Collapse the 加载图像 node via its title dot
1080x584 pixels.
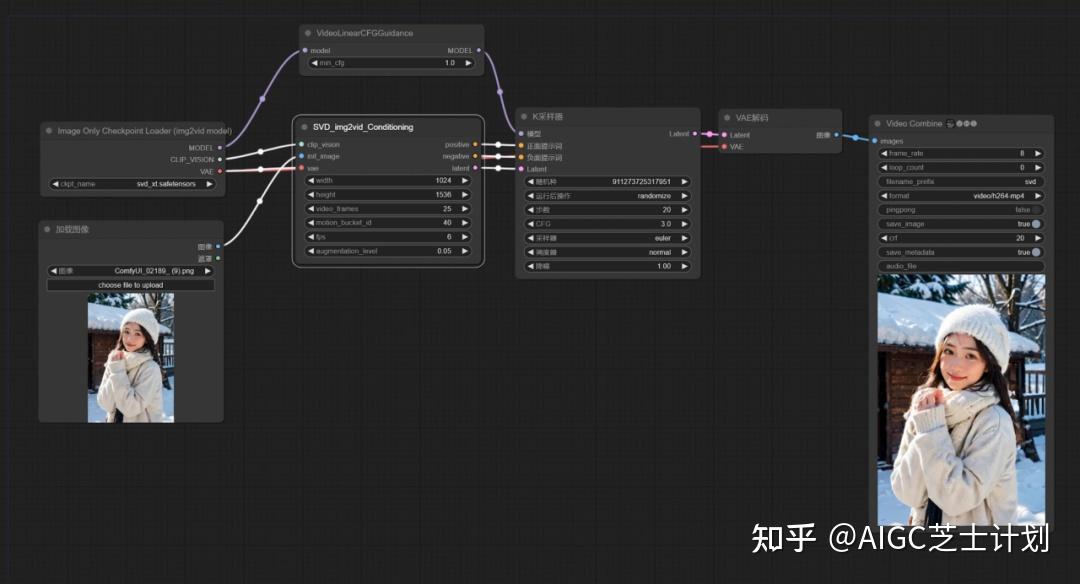click(x=48, y=229)
